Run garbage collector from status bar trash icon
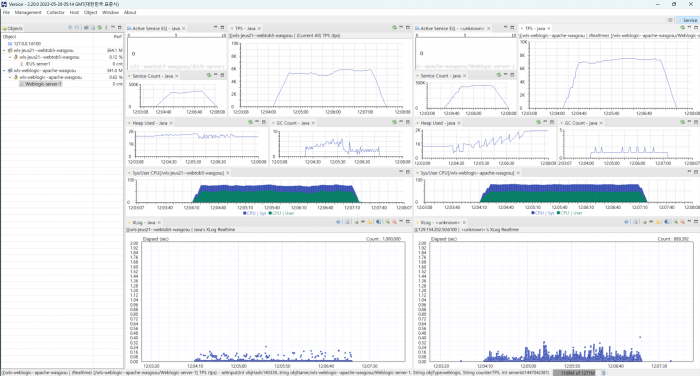Screen dimensions: 700x376 (x=604, y=373)
